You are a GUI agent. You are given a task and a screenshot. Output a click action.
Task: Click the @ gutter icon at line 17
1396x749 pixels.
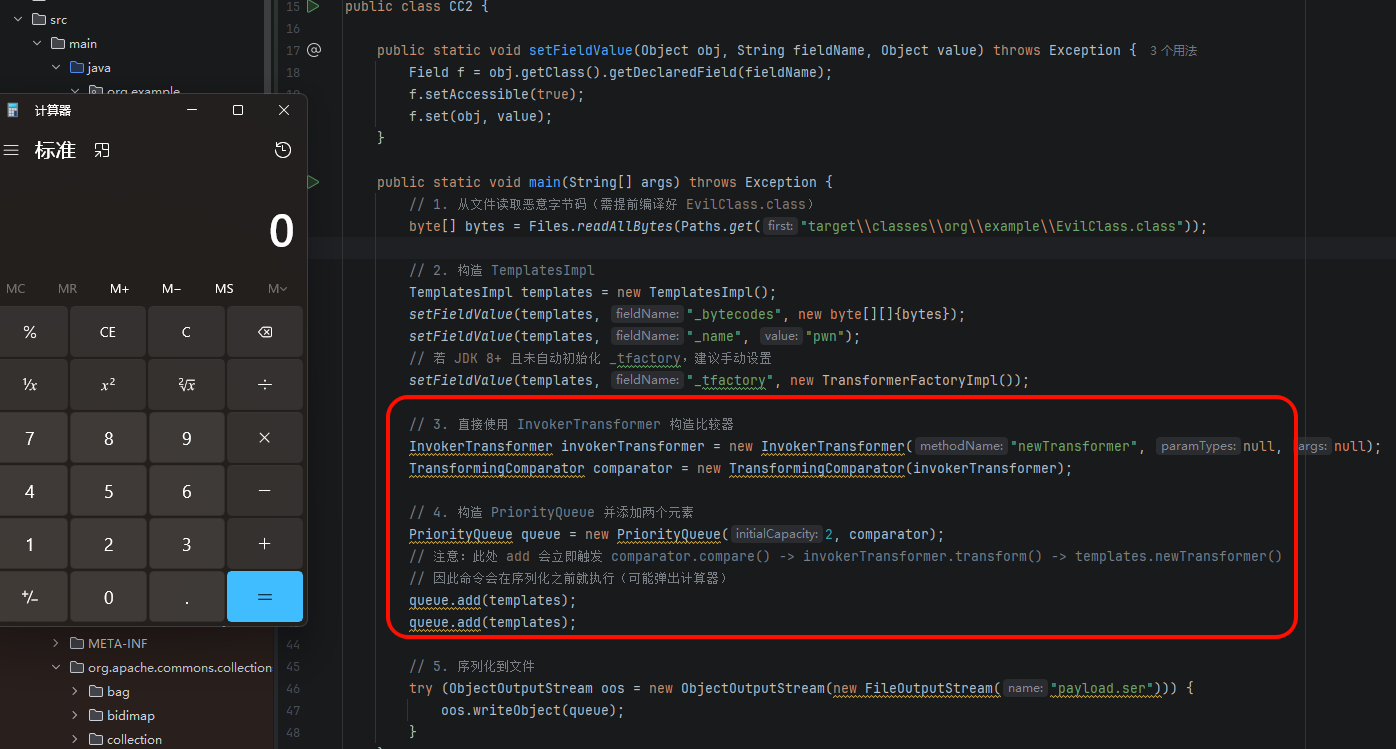tap(314, 50)
